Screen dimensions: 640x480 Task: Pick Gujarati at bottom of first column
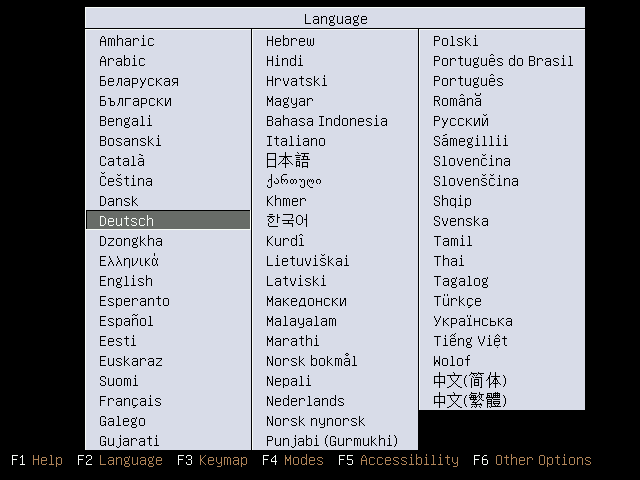[129, 441]
